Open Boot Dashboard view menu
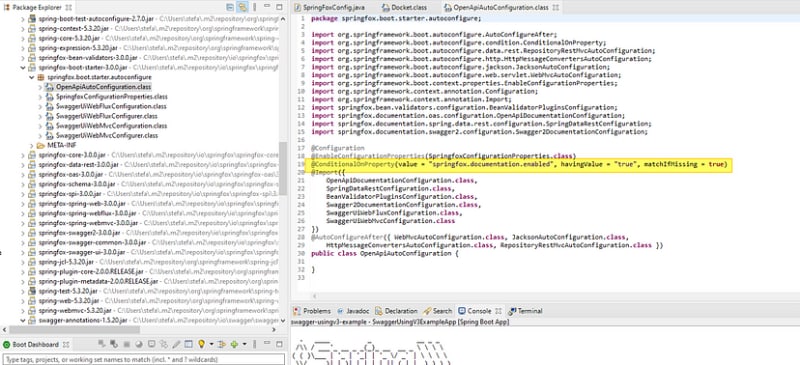The width and height of the screenshot is (800, 365). pos(255,344)
